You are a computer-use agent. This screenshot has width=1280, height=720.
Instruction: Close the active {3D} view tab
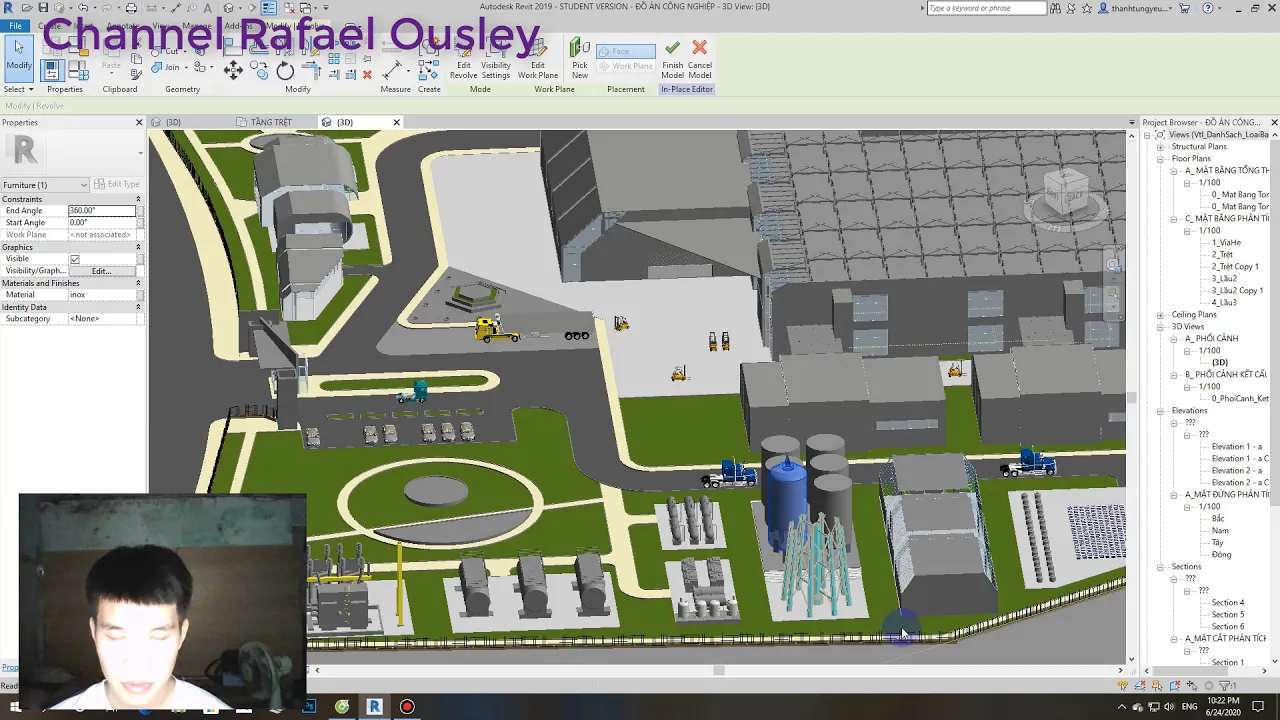click(396, 122)
